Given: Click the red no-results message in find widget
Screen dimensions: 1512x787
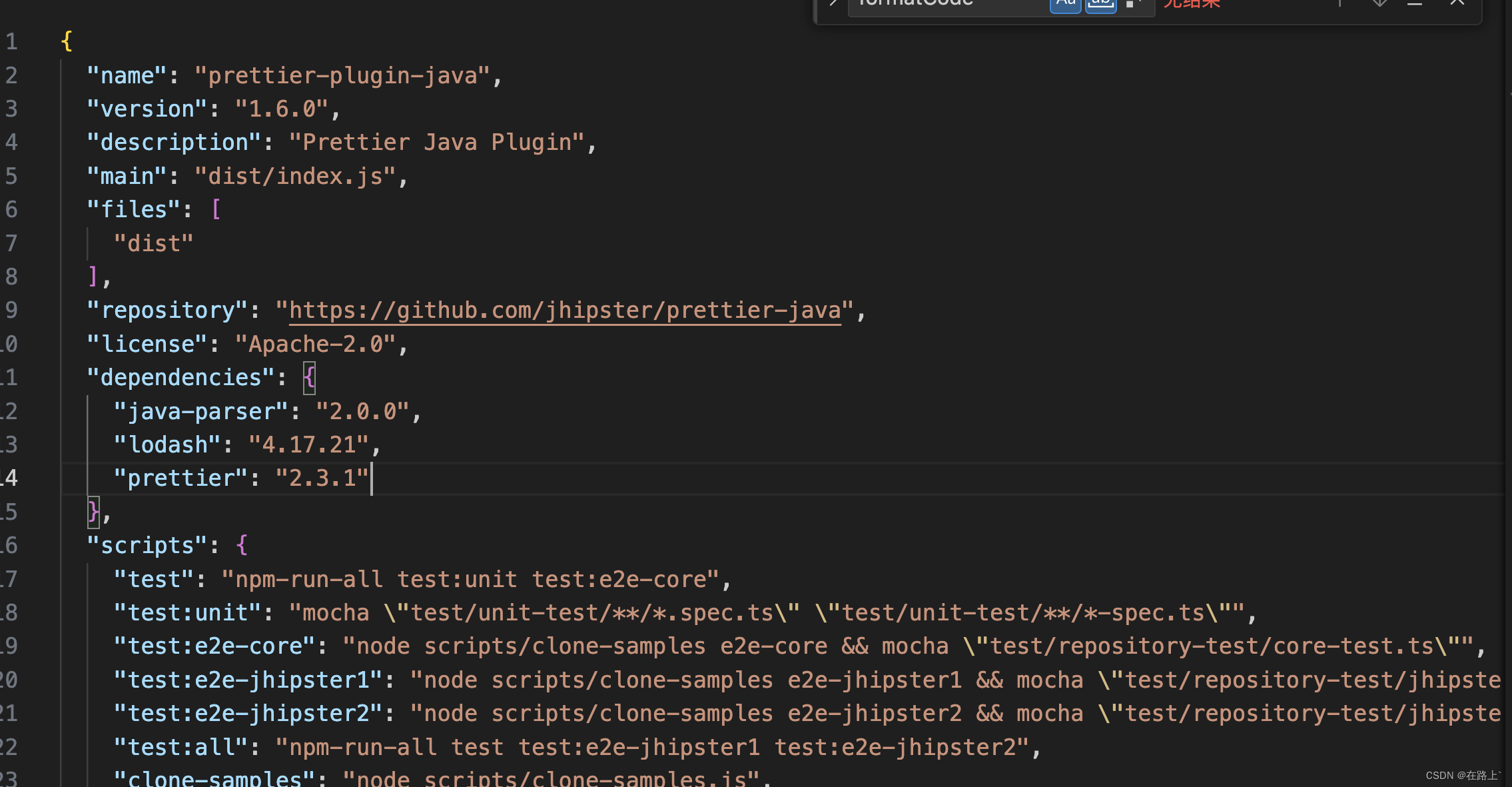Looking at the screenshot, I should tap(1192, 3).
